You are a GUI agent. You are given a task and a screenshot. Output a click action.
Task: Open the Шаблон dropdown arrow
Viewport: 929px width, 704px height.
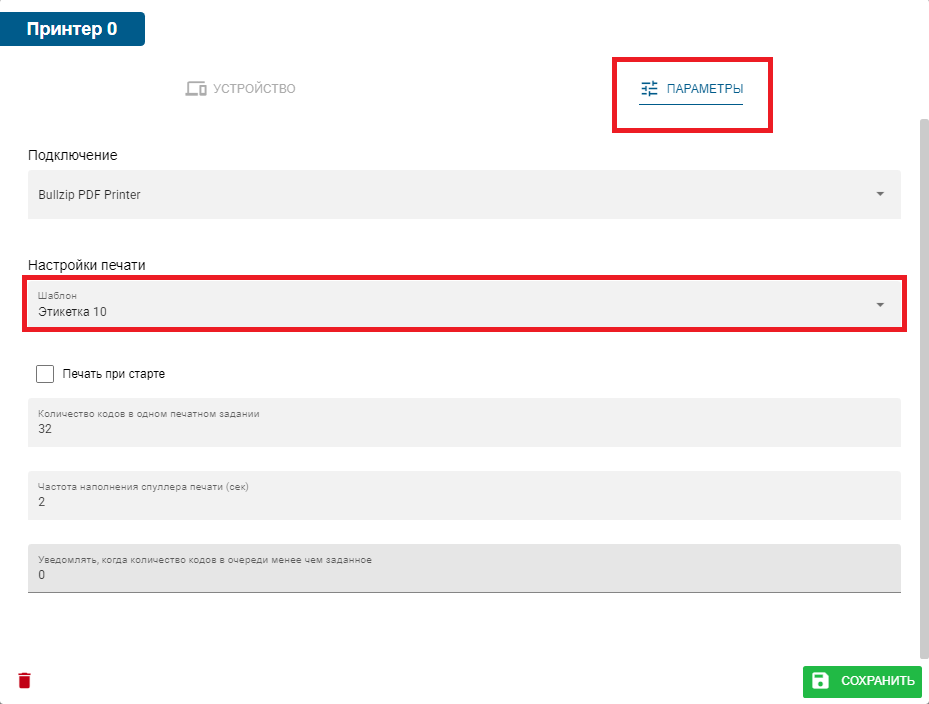(880, 305)
